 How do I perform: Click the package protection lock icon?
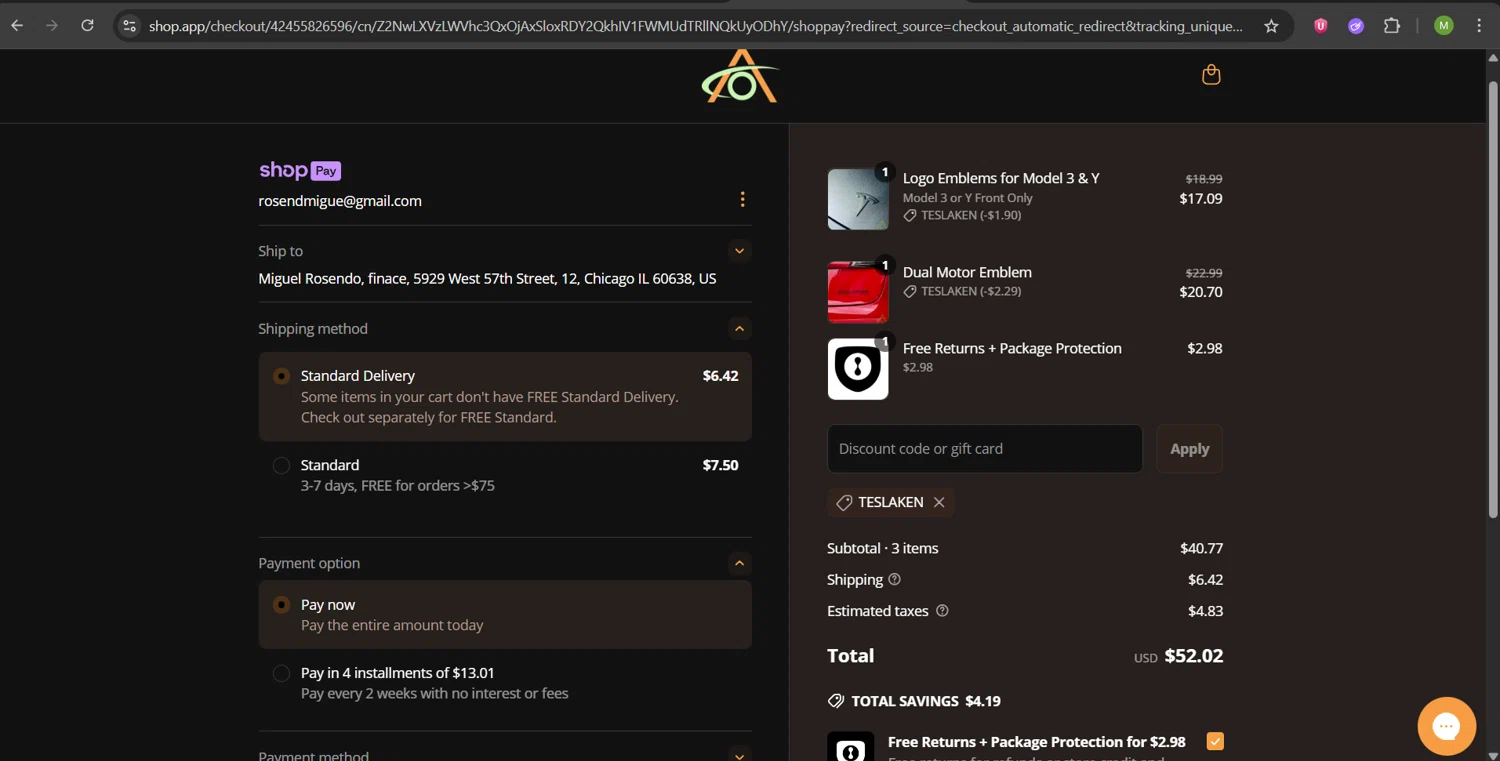(x=850, y=748)
